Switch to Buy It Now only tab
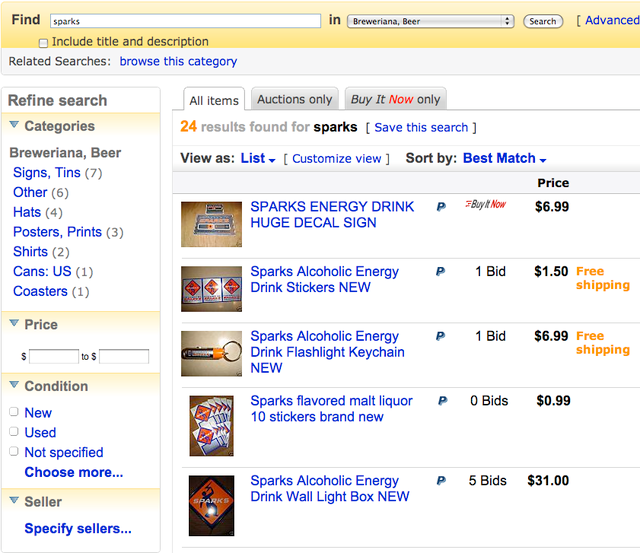Image resolution: width=640 pixels, height=553 pixels. (x=396, y=99)
